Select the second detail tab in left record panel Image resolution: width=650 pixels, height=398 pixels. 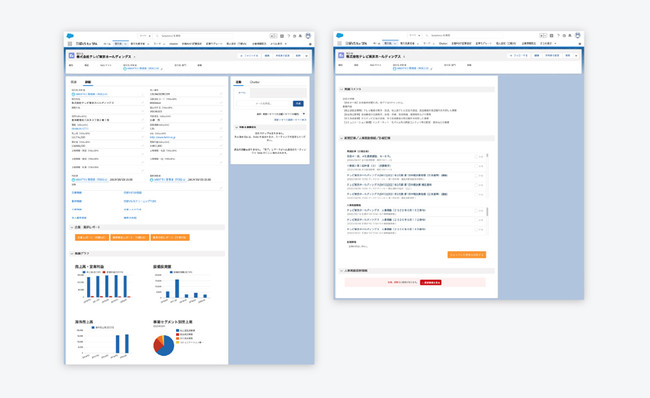[x=88, y=82]
